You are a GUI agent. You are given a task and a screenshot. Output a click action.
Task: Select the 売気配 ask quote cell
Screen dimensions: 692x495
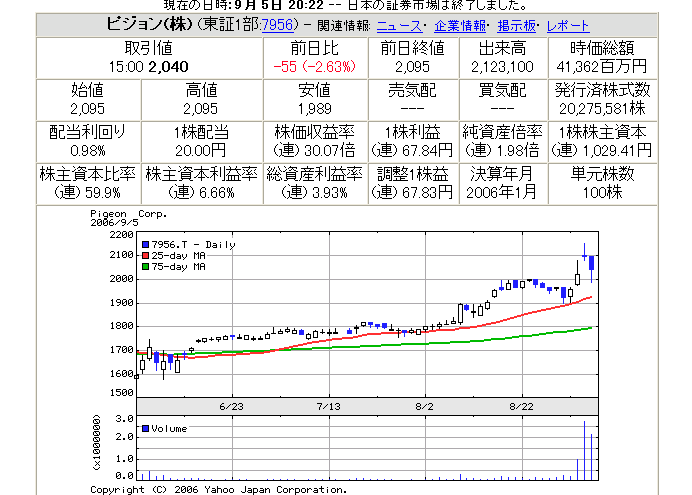point(413,100)
